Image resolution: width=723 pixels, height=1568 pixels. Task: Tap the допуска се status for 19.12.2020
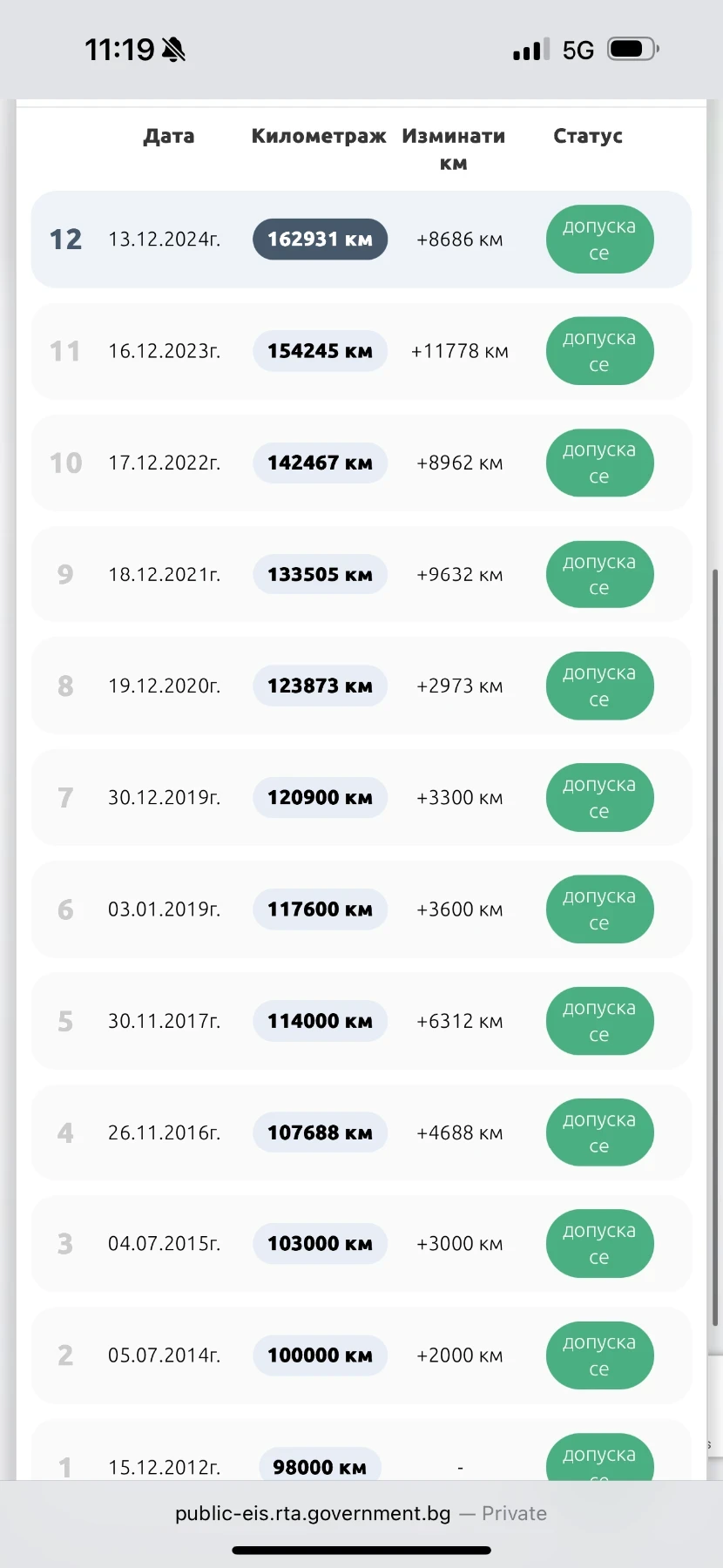tap(599, 686)
